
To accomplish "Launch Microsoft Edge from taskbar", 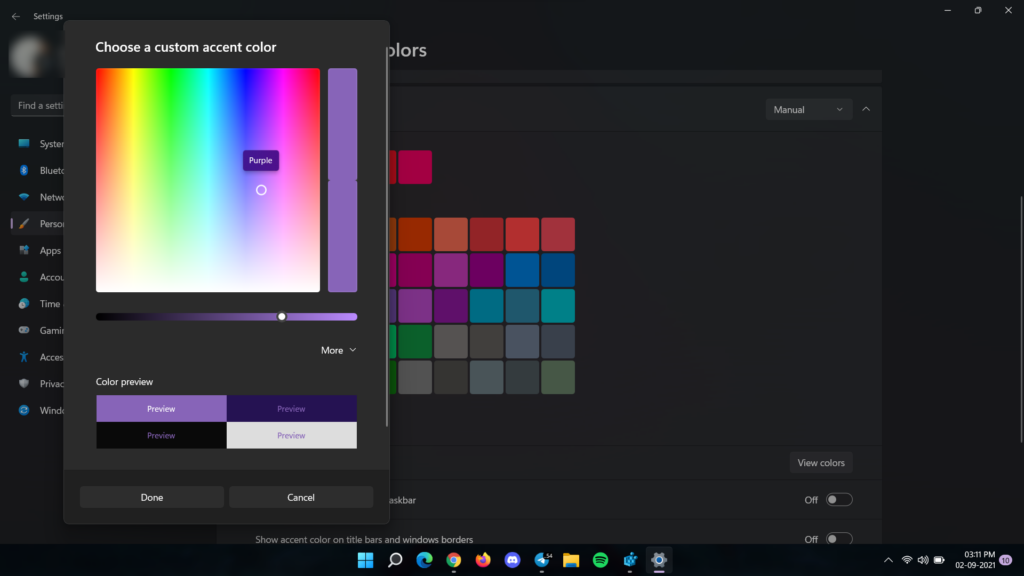I will (x=424, y=560).
